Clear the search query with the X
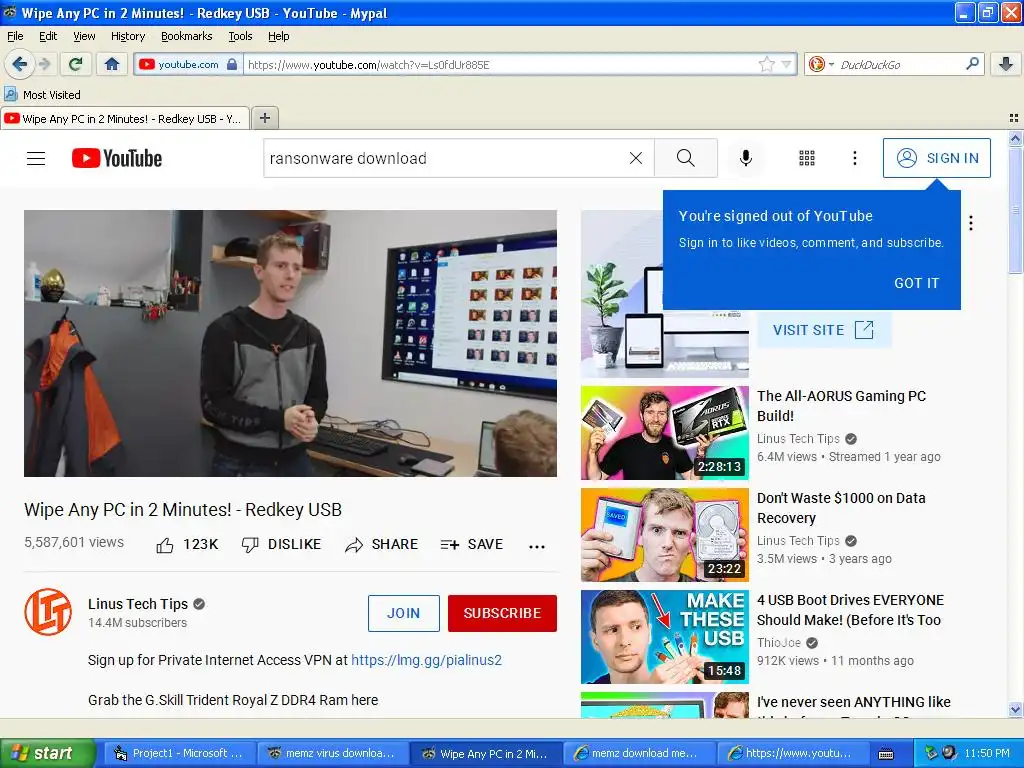The image size is (1024, 768). point(635,158)
